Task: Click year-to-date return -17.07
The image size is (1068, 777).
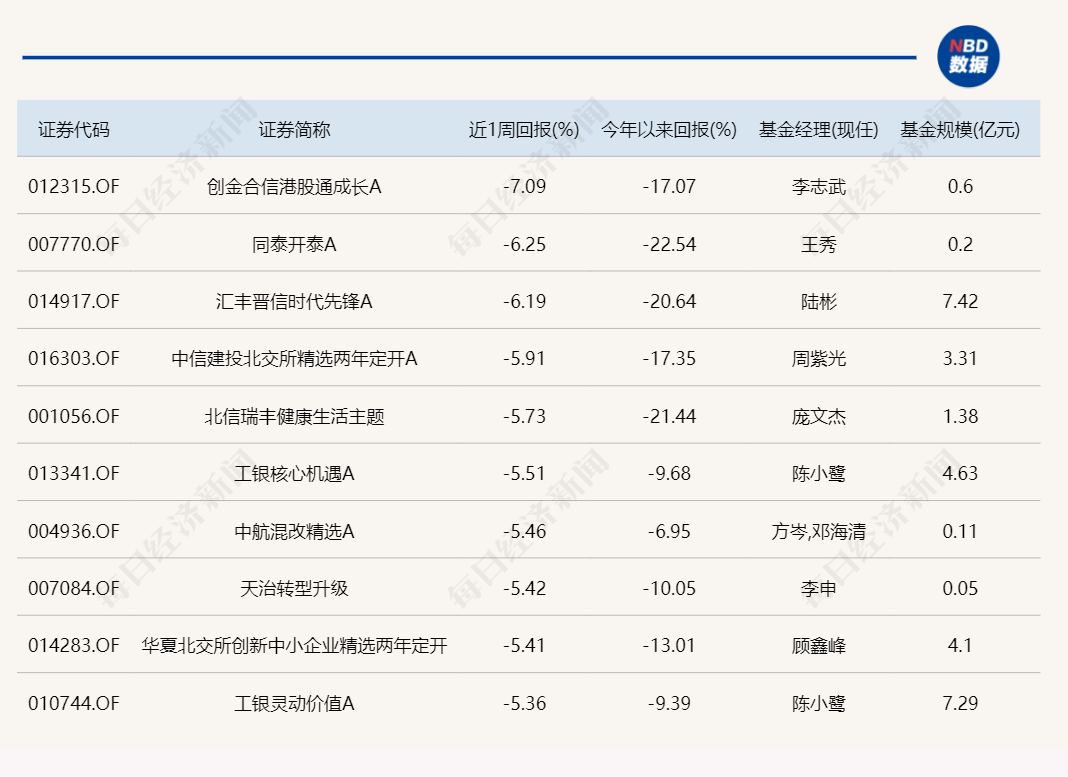Action: pyautogui.click(x=670, y=187)
